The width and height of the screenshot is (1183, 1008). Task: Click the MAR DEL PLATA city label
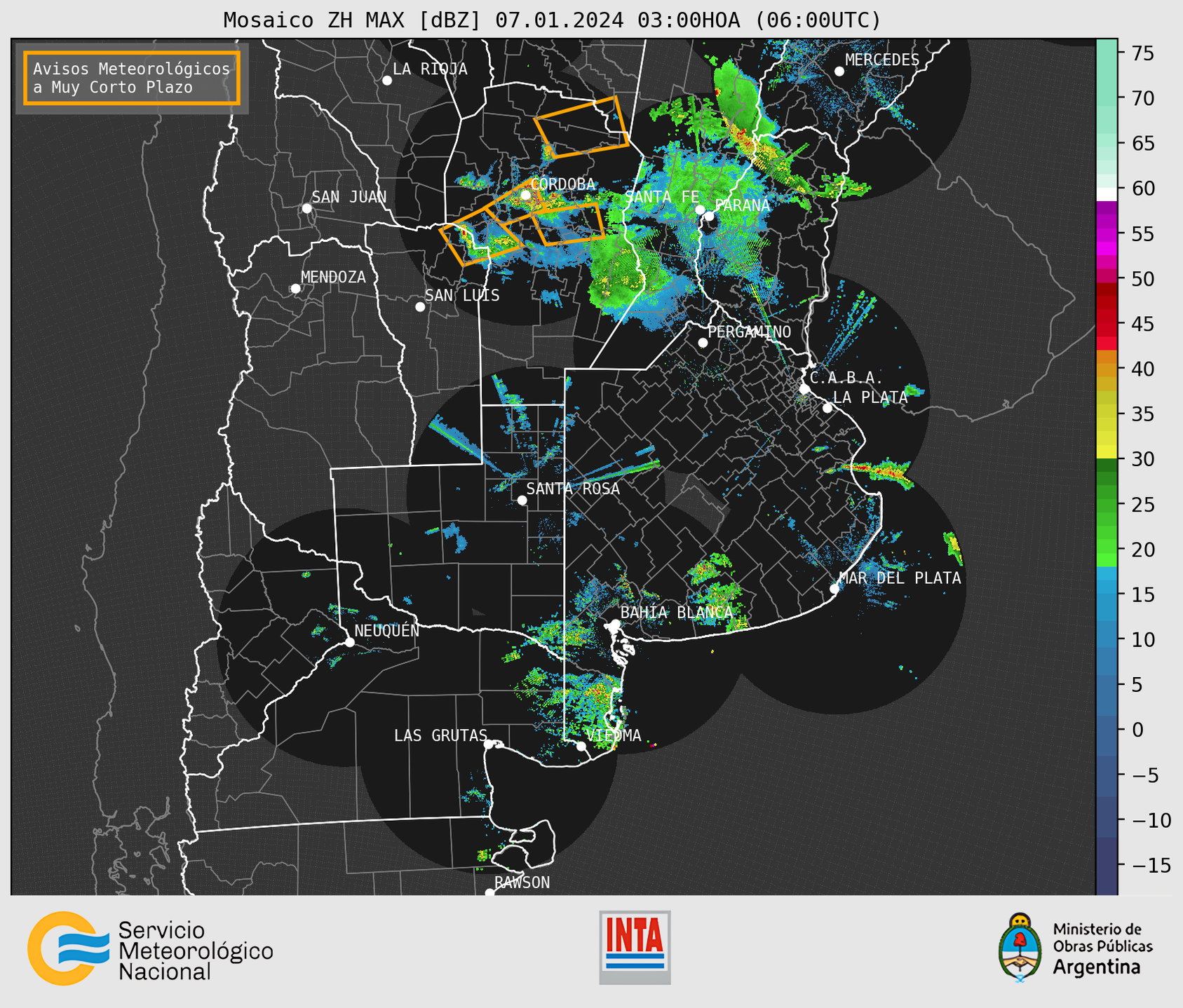pos(900,578)
